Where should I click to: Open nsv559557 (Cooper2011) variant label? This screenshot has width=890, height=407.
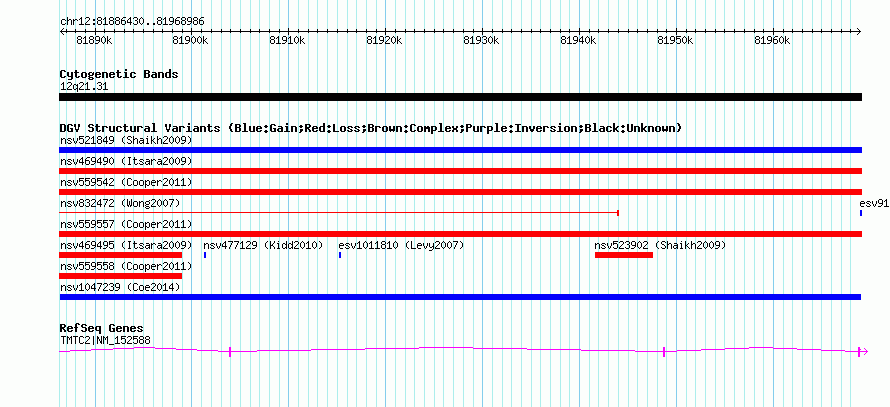click(126, 224)
